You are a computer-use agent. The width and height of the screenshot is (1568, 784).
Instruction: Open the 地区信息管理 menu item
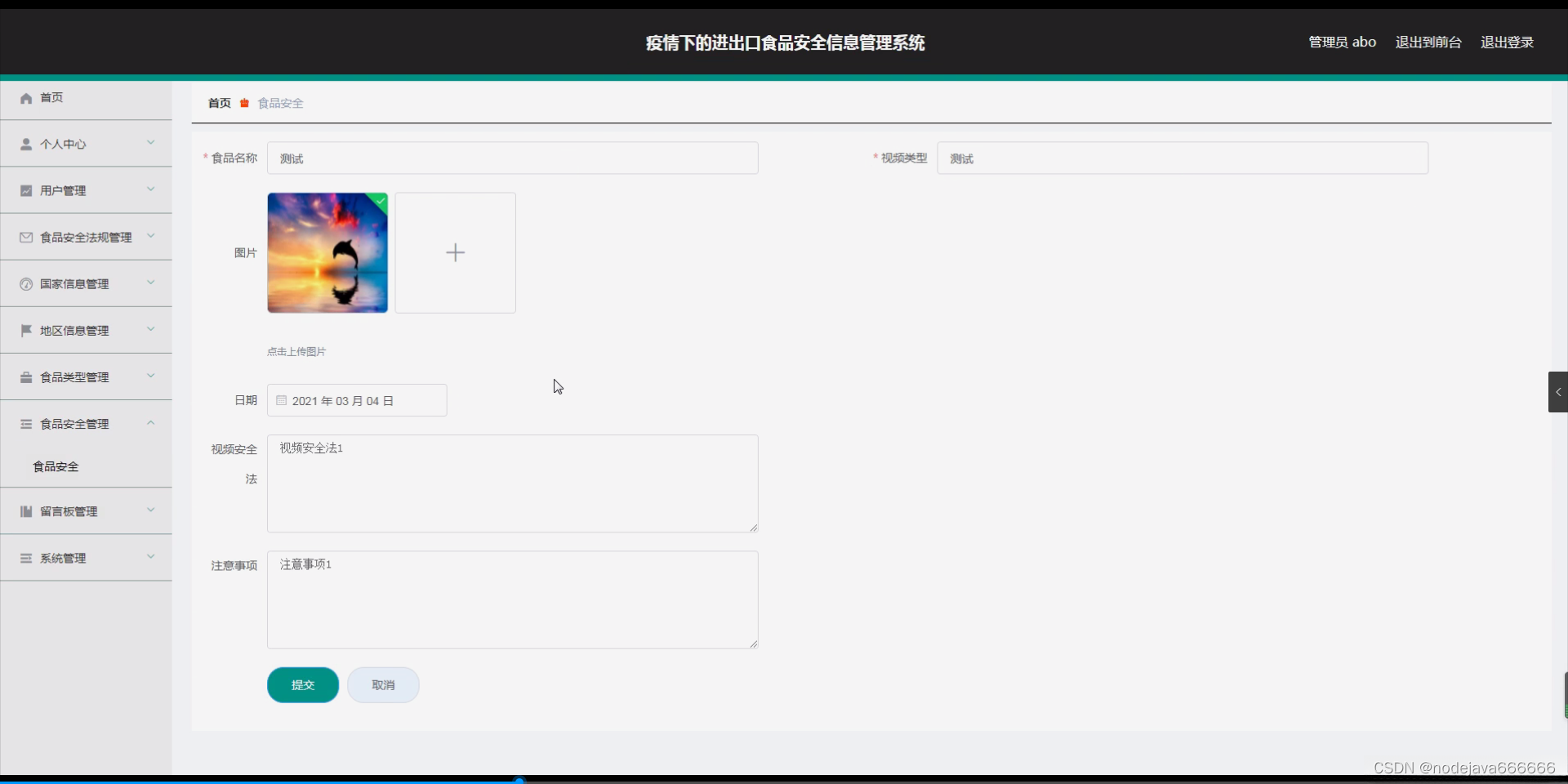86,331
